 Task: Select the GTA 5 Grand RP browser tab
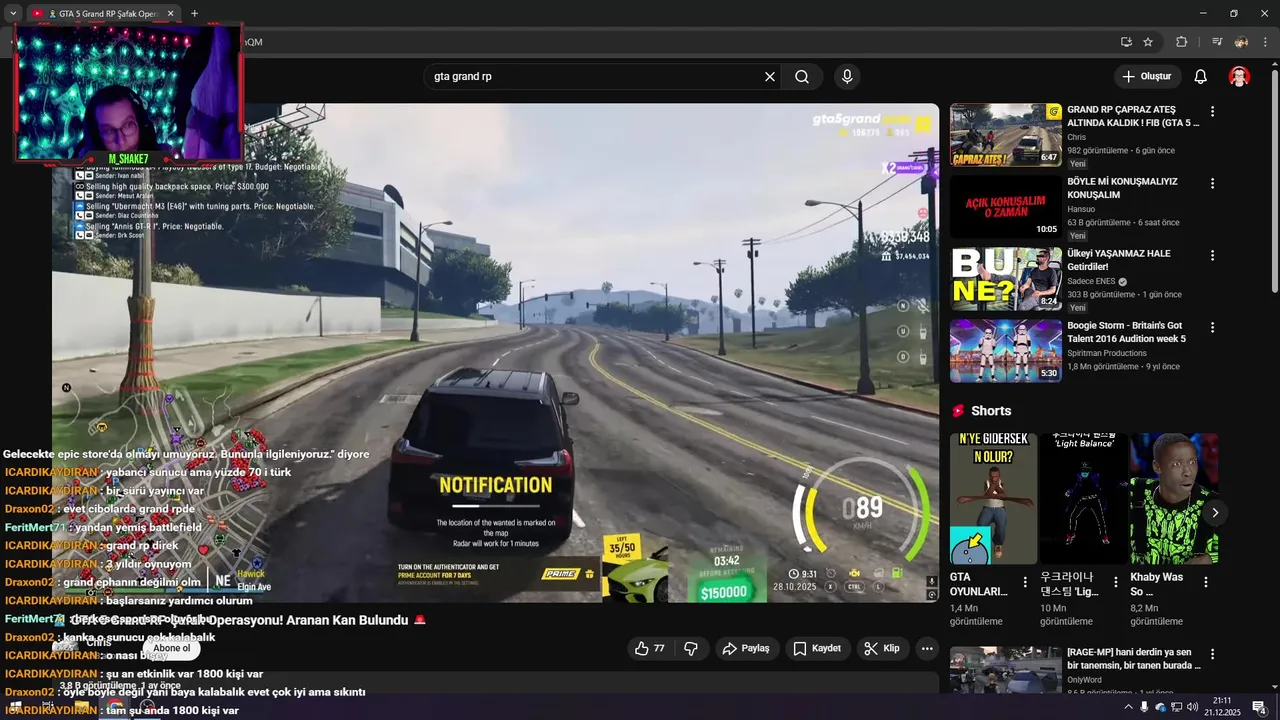(102, 14)
